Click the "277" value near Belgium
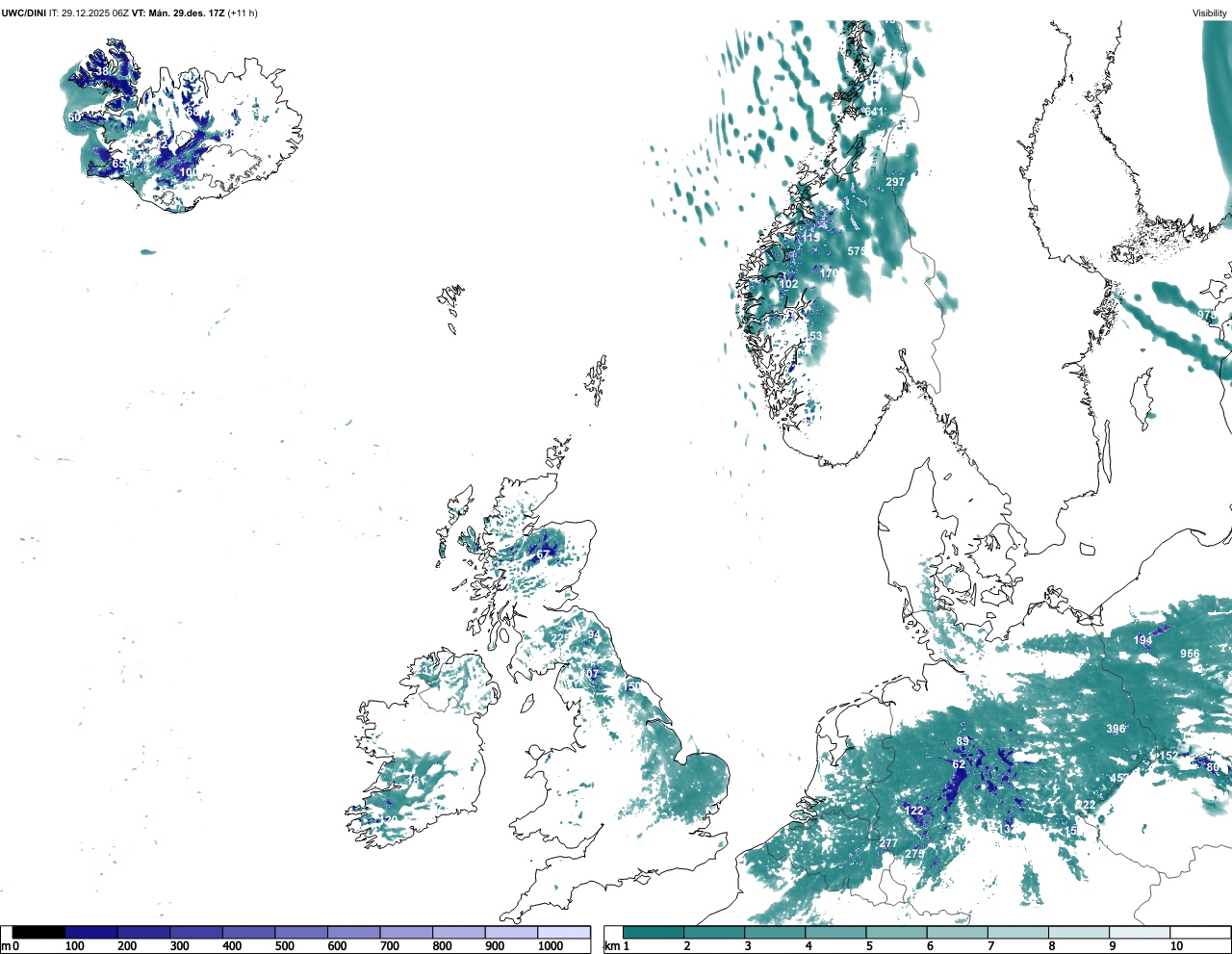 pos(888,843)
